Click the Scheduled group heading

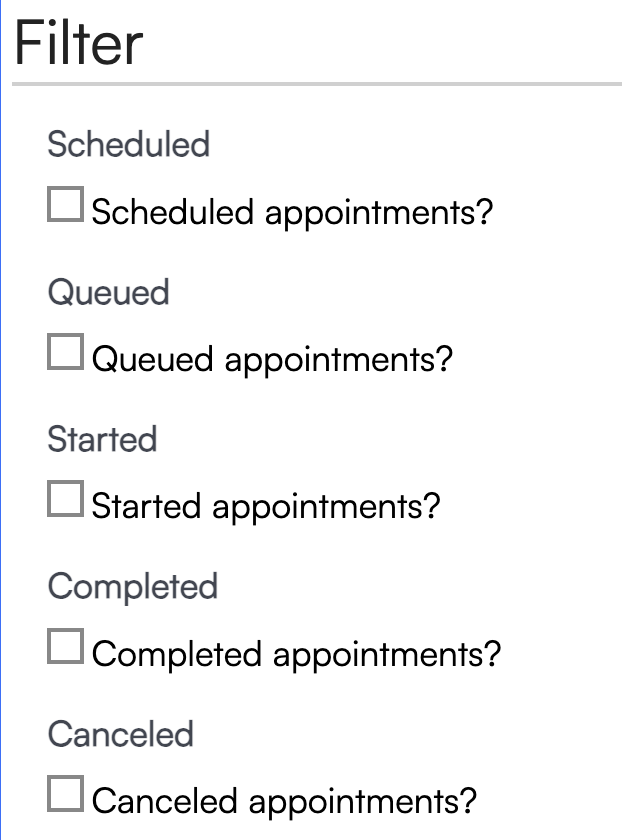coord(129,144)
